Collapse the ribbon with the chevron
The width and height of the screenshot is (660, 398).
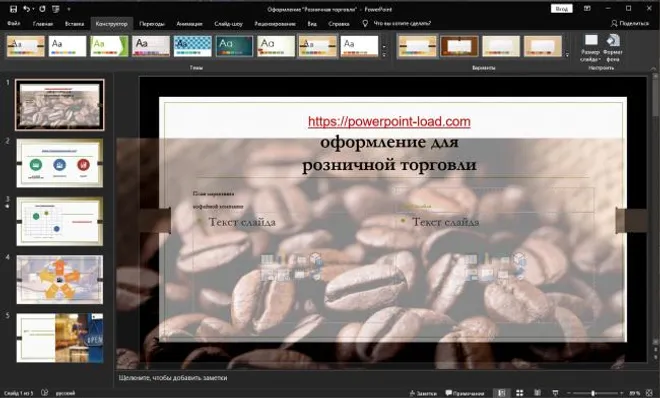[x=653, y=68]
